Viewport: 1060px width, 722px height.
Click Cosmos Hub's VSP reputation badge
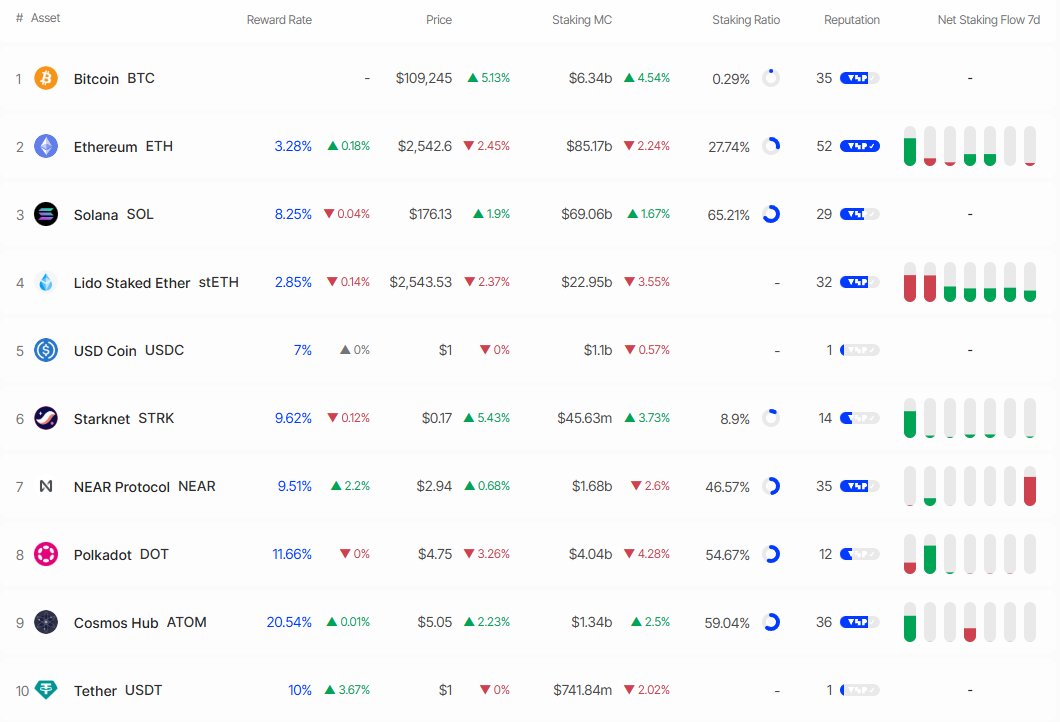pos(859,622)
